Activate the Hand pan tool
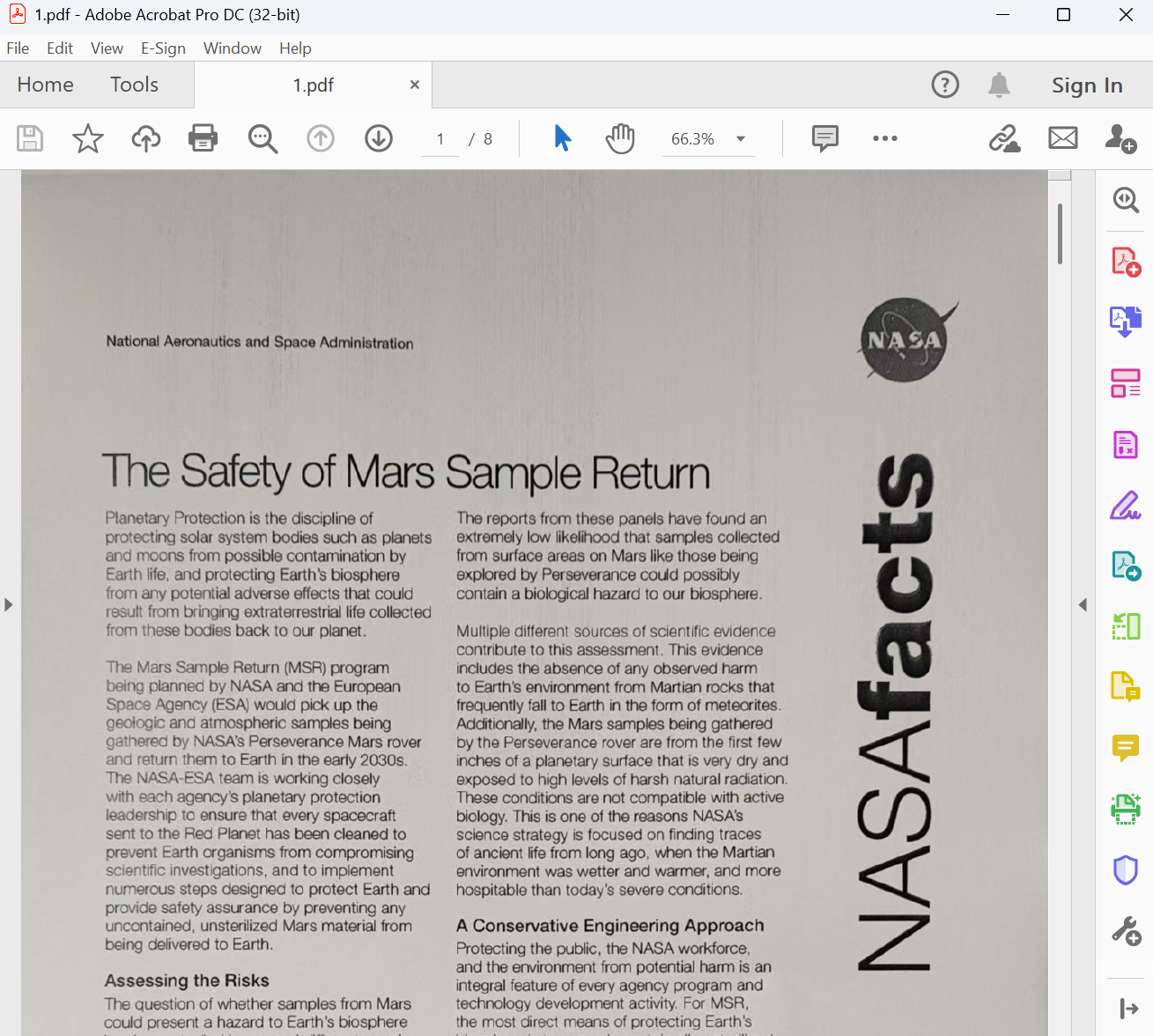 620,138
